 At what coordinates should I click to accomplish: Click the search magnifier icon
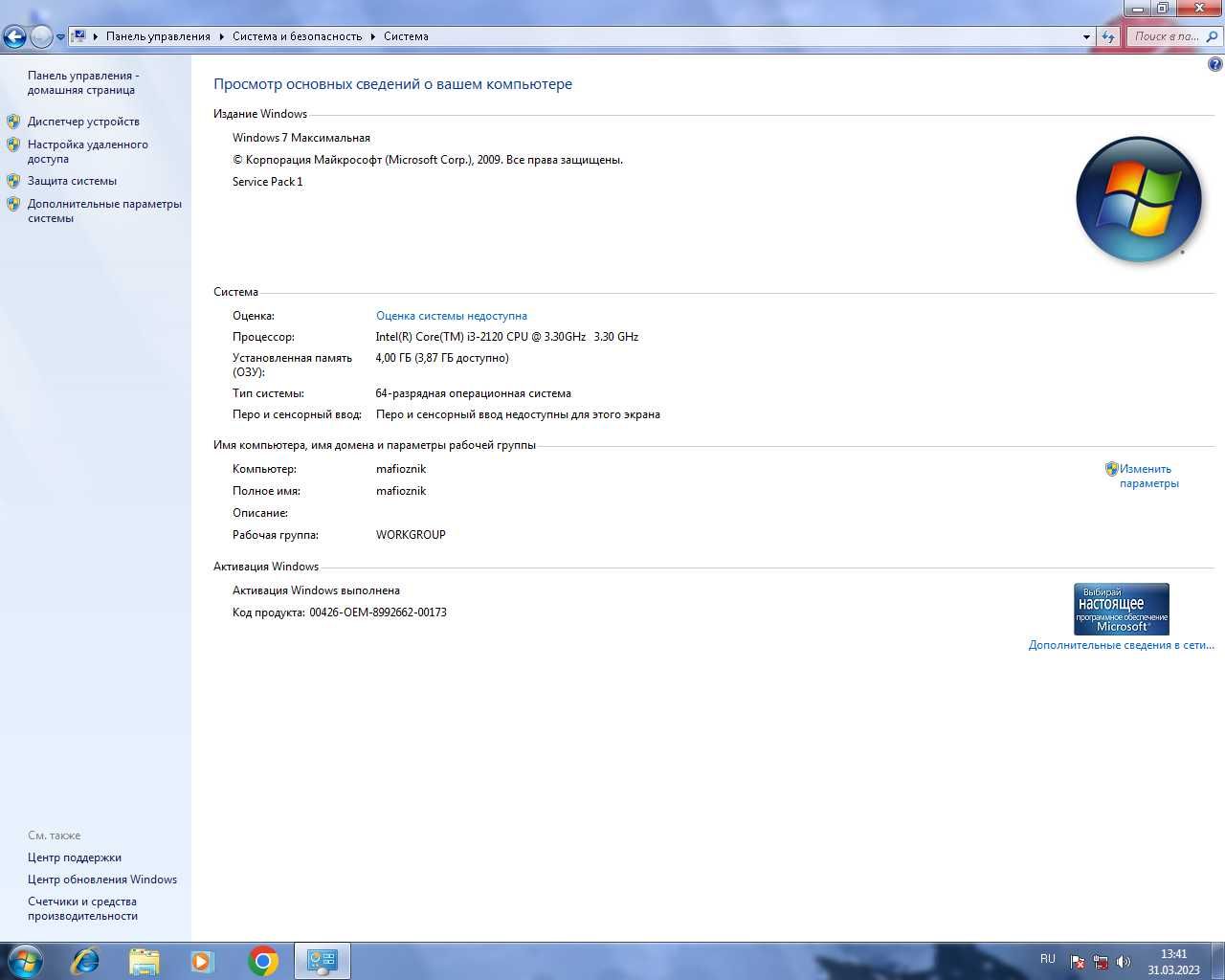tap(1213, 36)
